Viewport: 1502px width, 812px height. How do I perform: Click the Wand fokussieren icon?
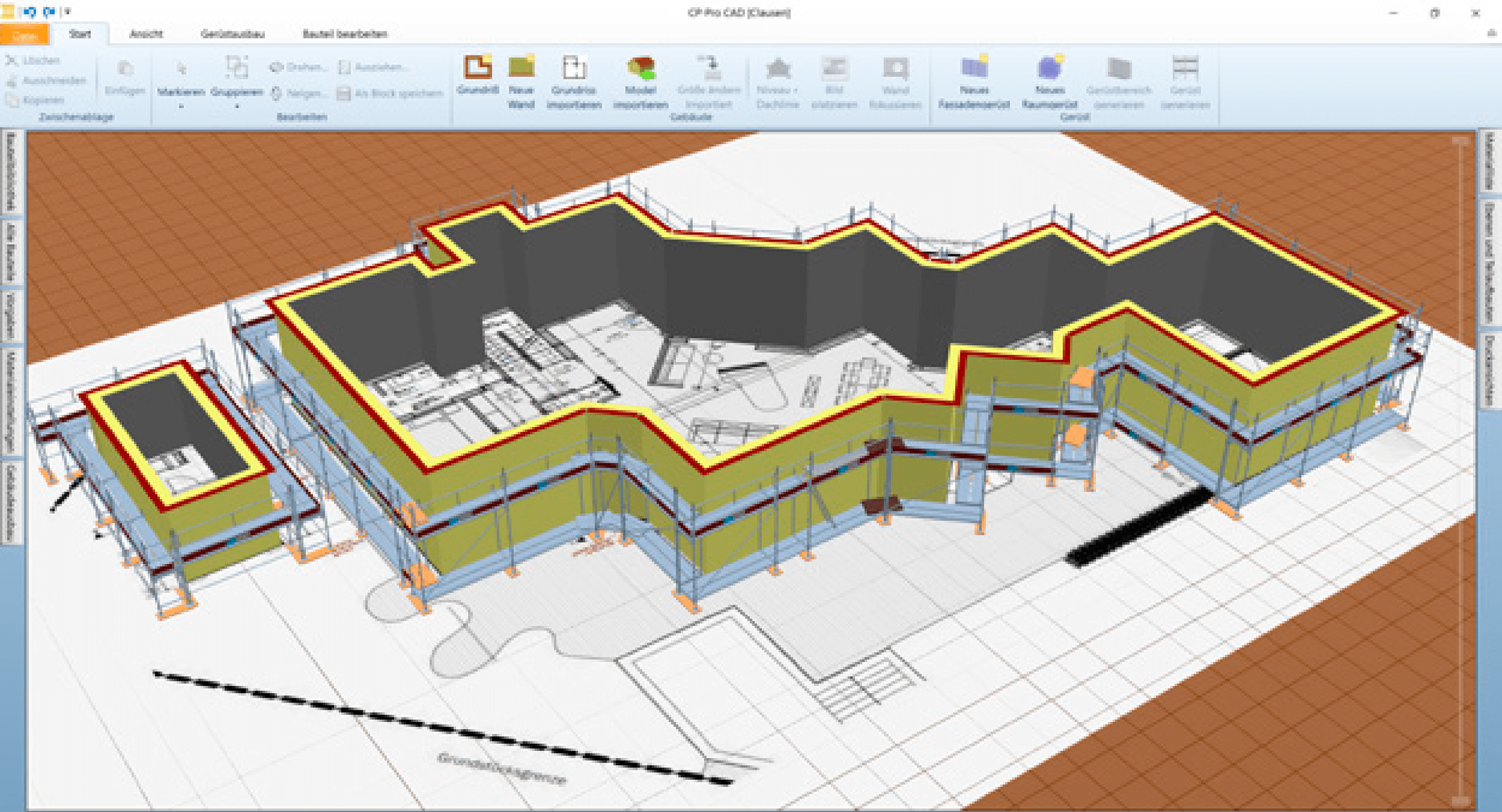click(895, 78)
